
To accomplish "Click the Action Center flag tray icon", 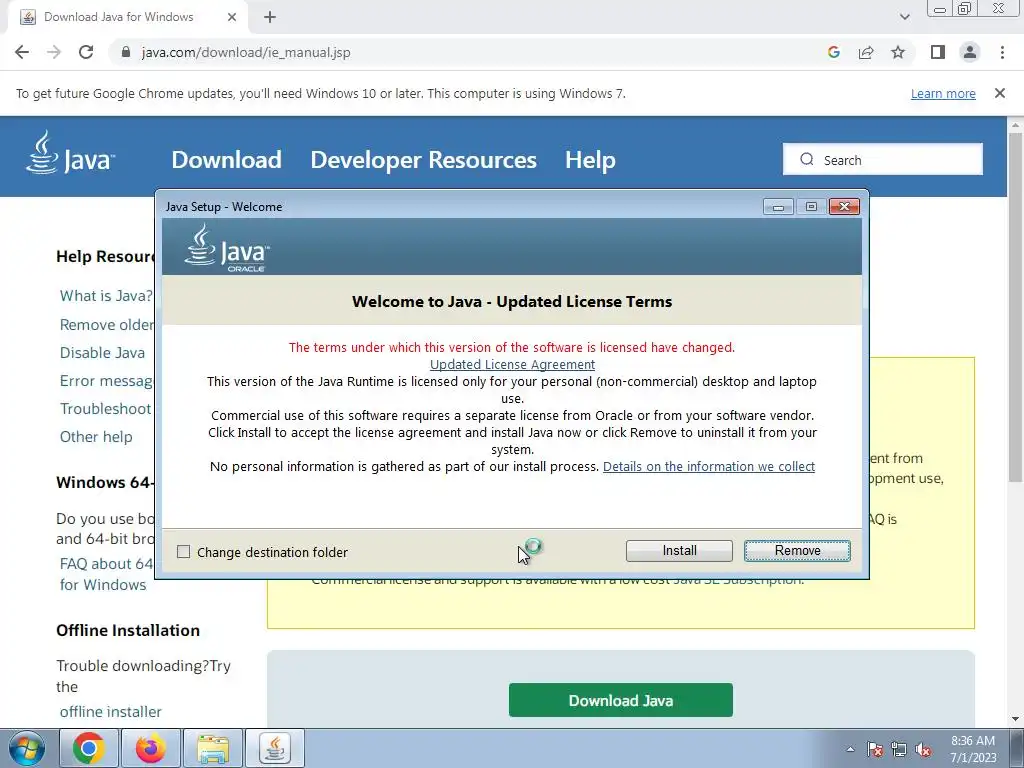I will 874,749.
